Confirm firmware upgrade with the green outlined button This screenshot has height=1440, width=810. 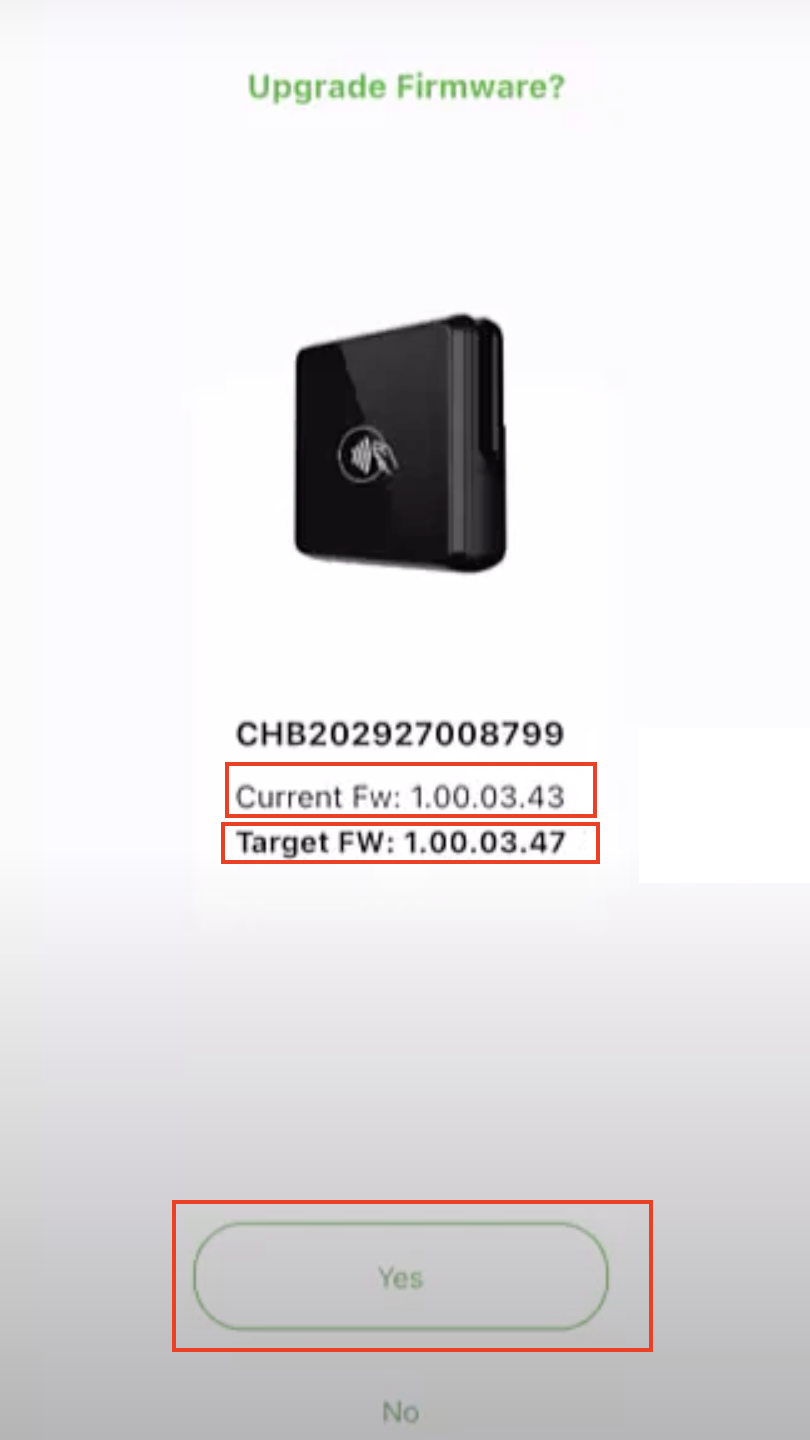(x=400, y=1277)
